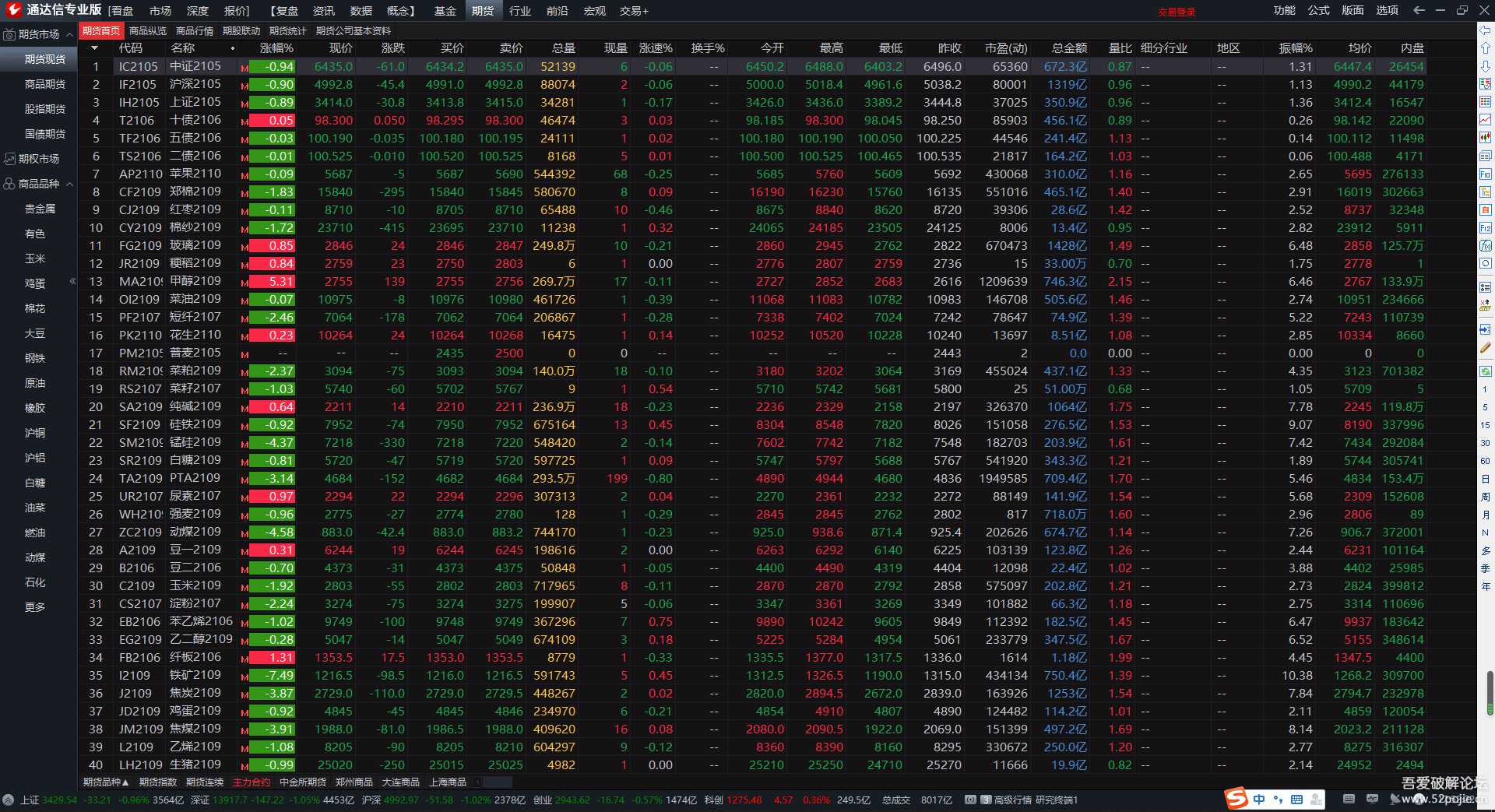This screenshot has height=812, width=1495.
Task: Toggle Sogou Chinese/English input mode
Action: [1259, 800]
